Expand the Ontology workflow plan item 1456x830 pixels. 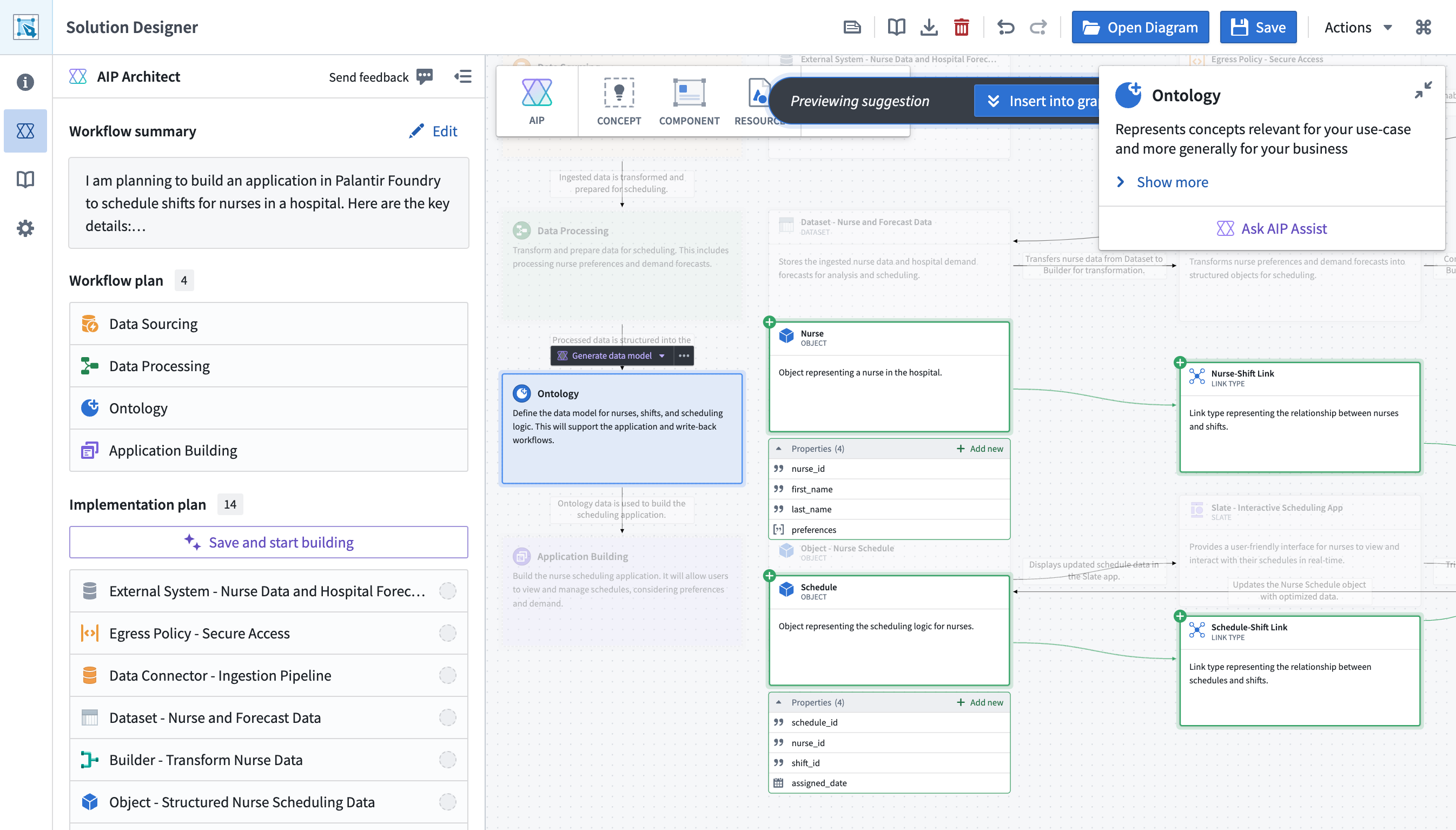pos(270,407)
